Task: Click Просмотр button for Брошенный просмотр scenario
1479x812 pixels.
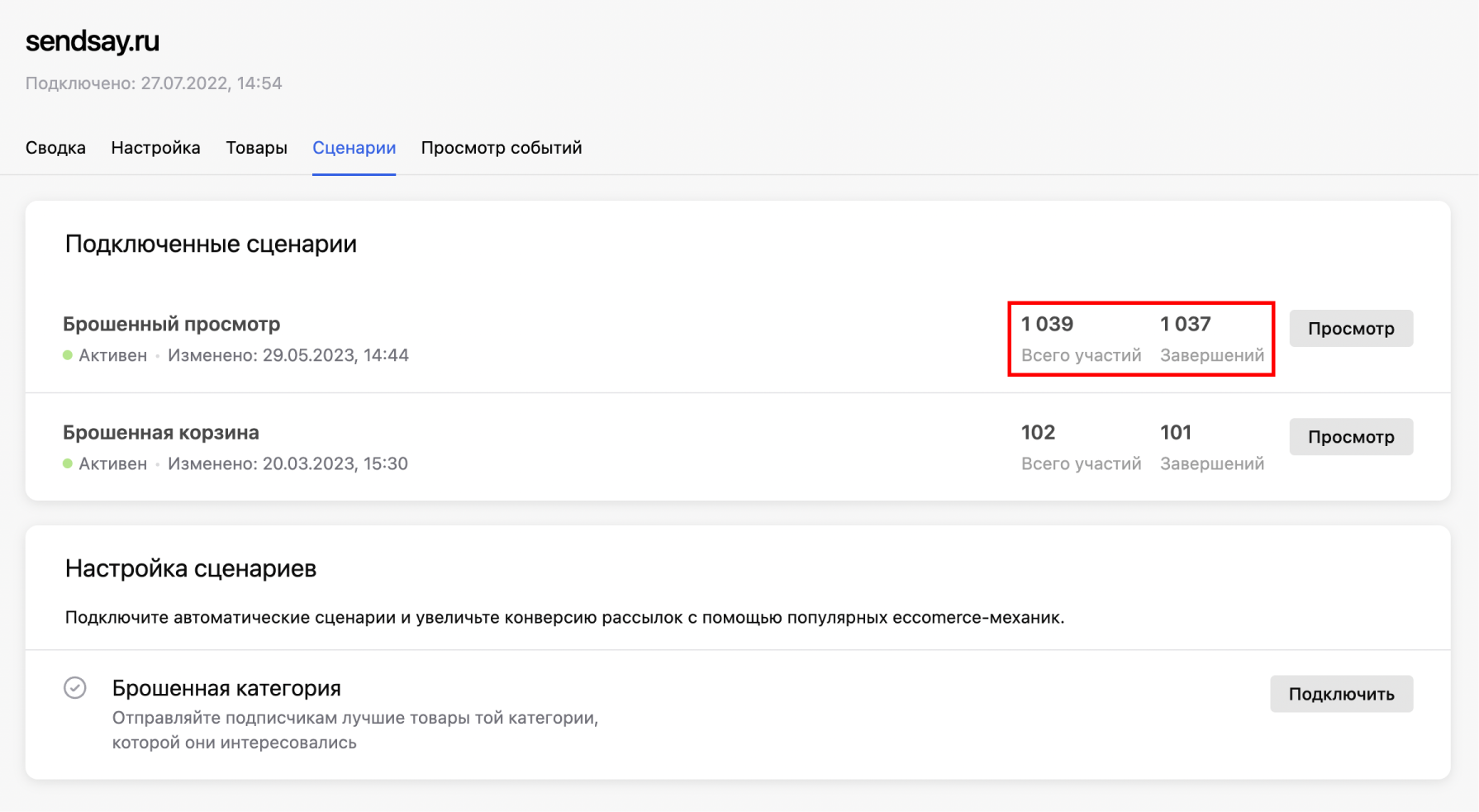Action: (1350, 328)
